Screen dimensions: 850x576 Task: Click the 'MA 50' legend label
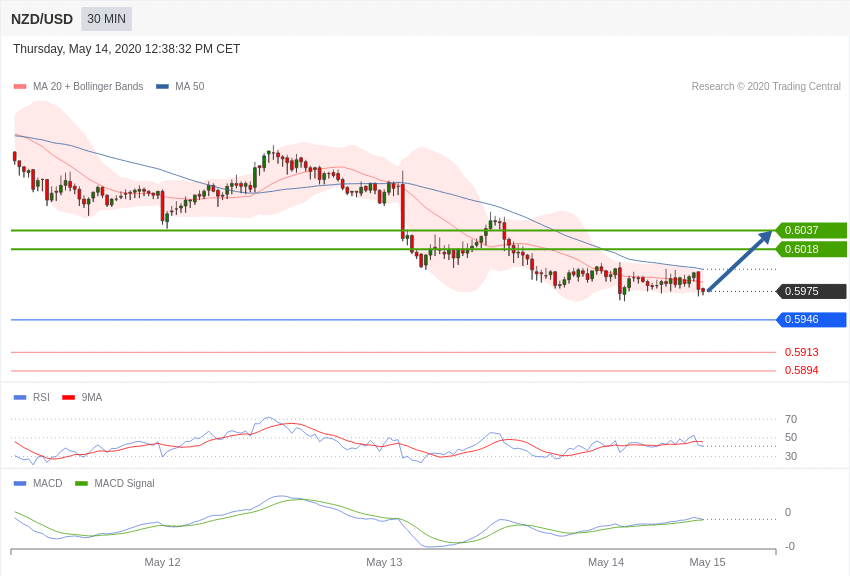189,86
